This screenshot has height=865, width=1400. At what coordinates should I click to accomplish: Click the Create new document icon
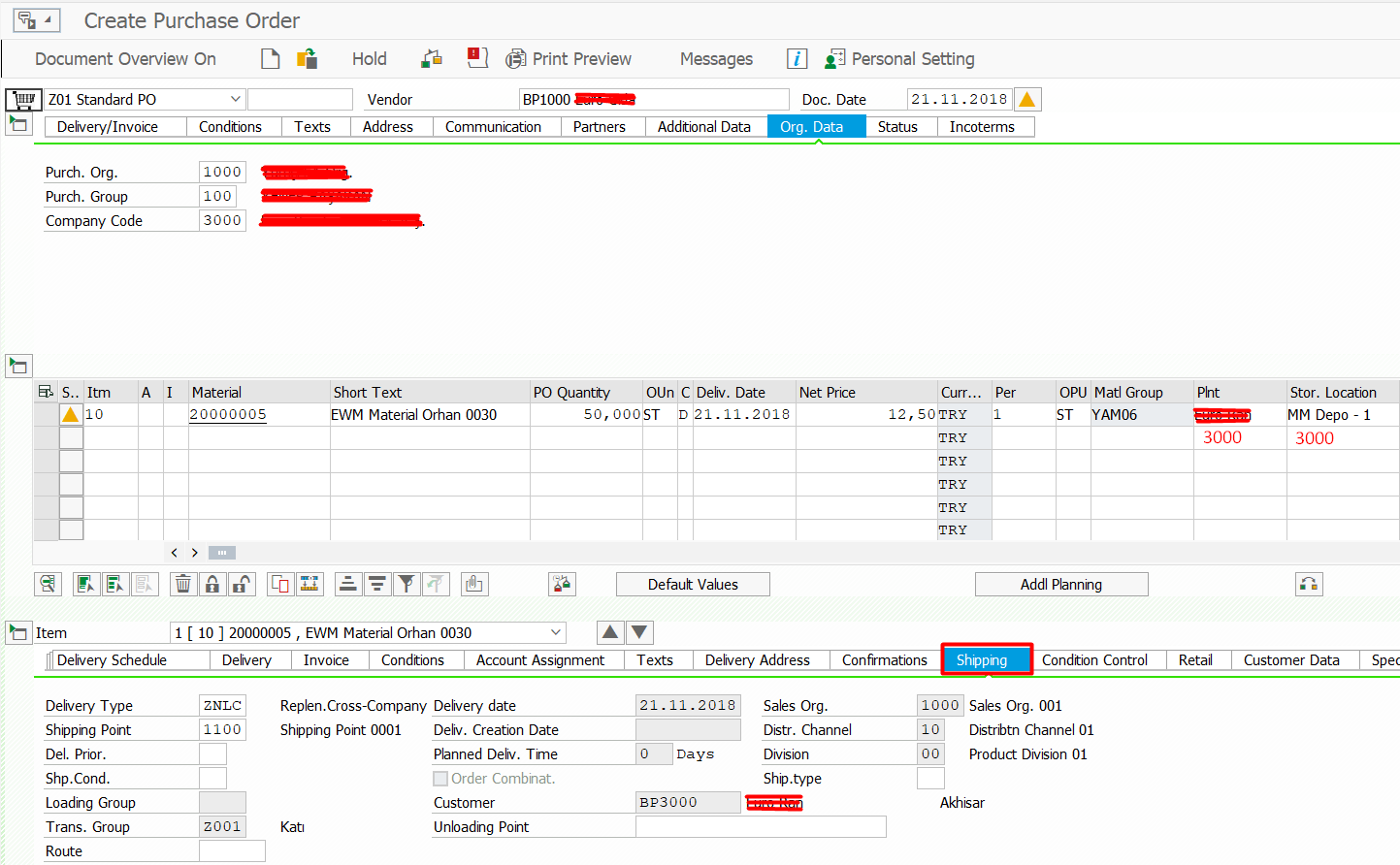[271, 59]
